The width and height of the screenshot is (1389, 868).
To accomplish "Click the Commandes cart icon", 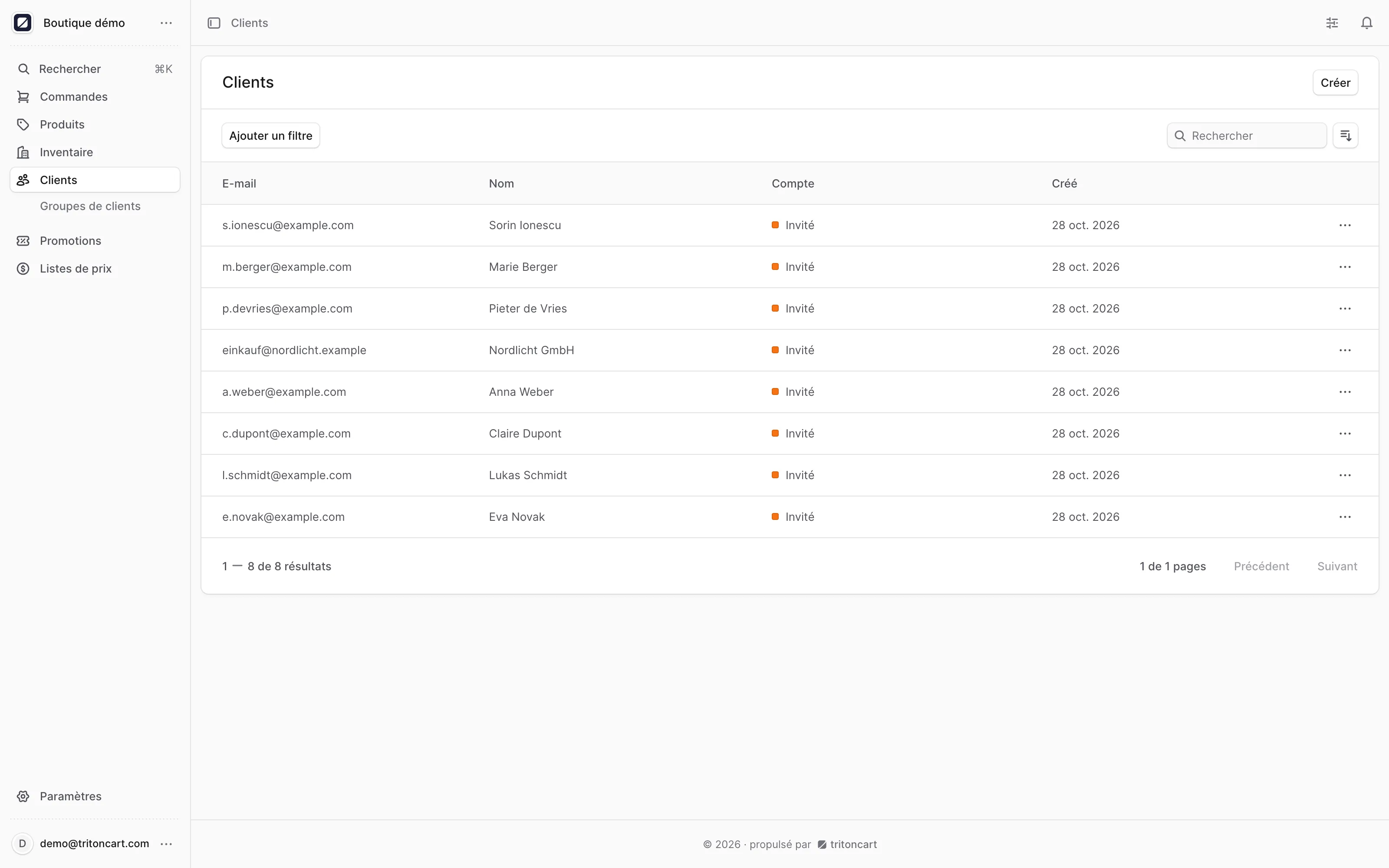I will [23, 96].
